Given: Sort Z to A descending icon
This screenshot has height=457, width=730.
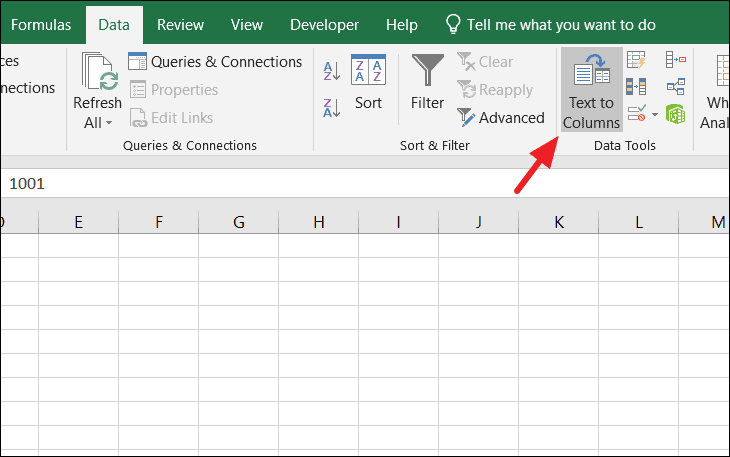Looking at the screenshot, I should coord(331,108).
